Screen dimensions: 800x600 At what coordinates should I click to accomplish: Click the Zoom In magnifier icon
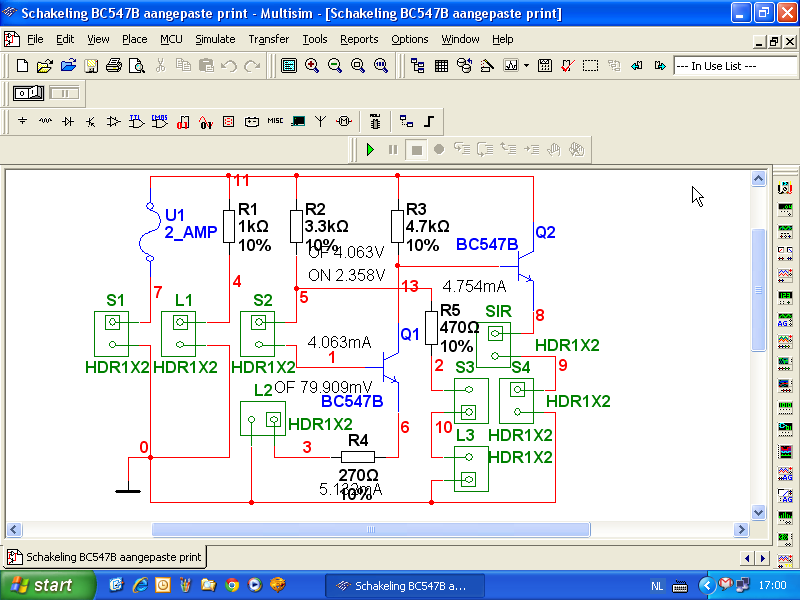pyautogui.click(x=312, y=65)
